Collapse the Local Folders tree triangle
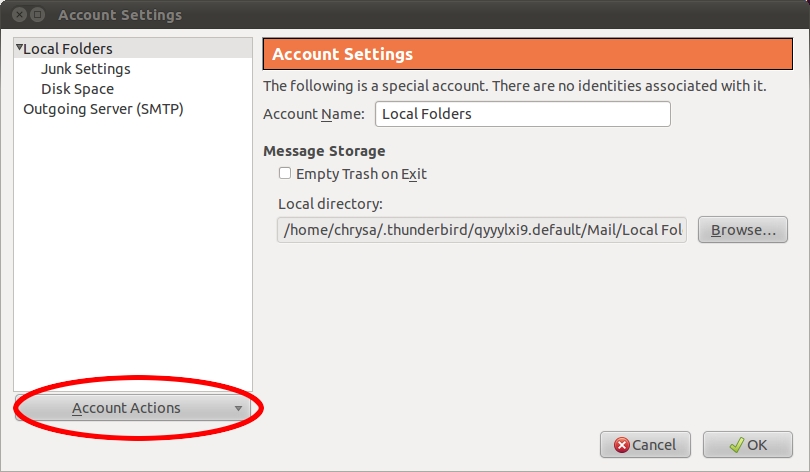 coord(19,48)
